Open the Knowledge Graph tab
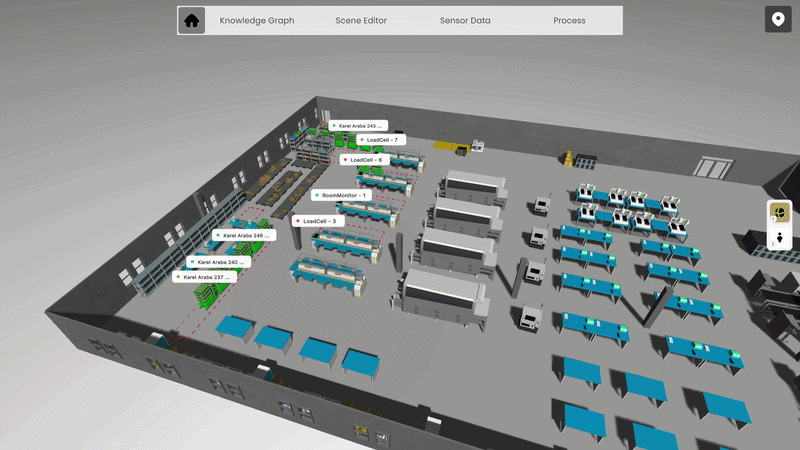This screenshot has height=450, width=800. pyautogui.click(x=257, y=20)
